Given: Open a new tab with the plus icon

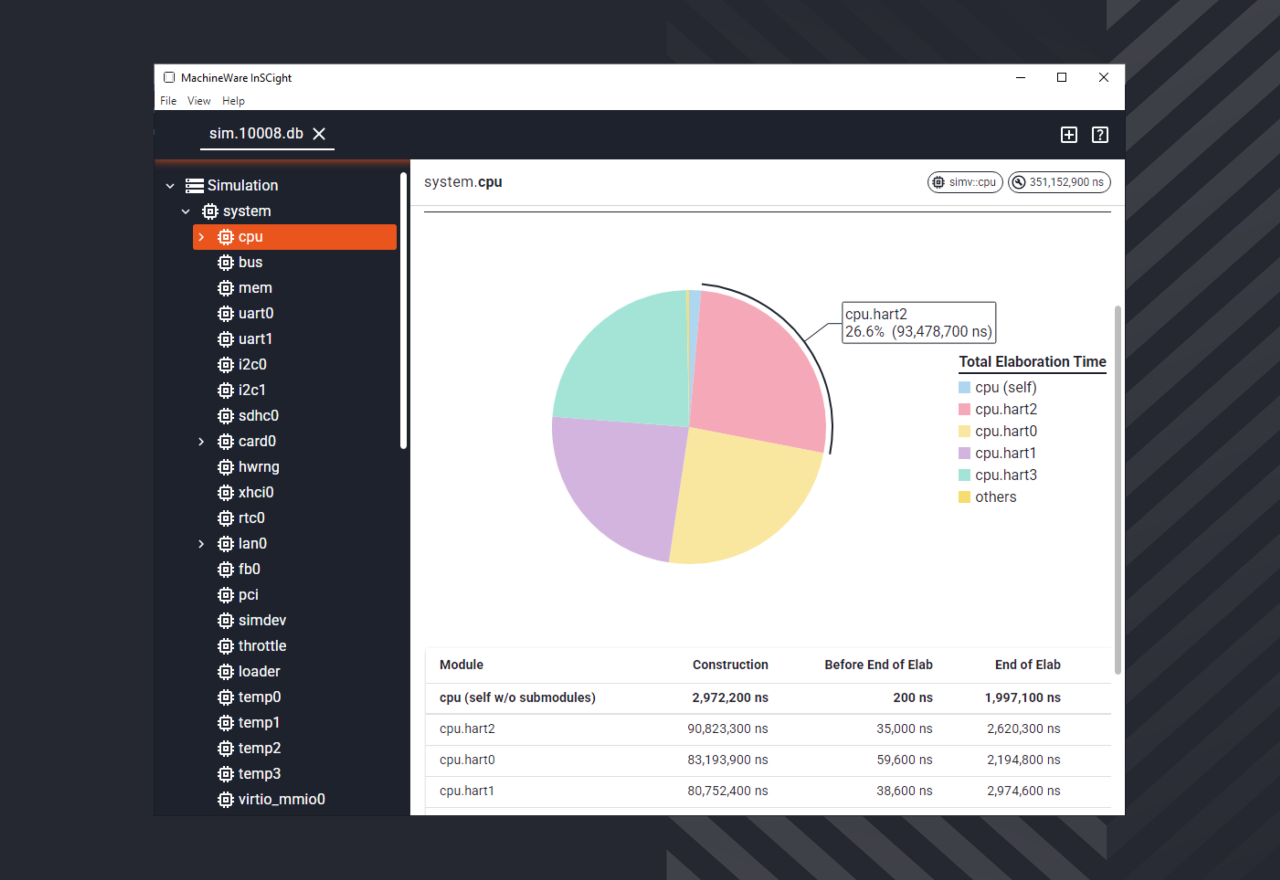Looking at the screenshot, I should 1069,134.
